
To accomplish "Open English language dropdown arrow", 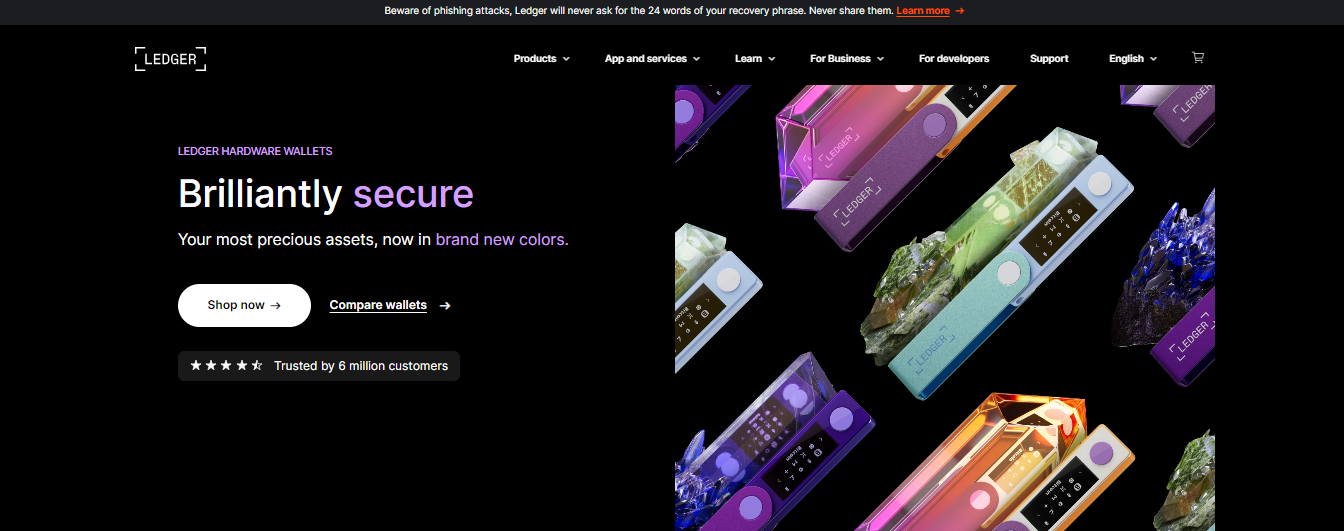I will click(x=1153, y=59).
